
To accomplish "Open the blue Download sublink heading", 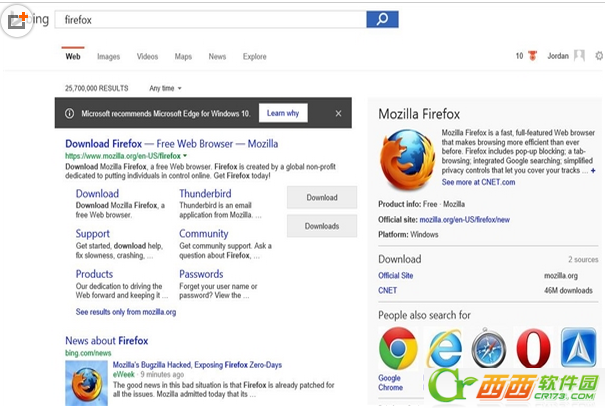I will (x=97, y=193).
